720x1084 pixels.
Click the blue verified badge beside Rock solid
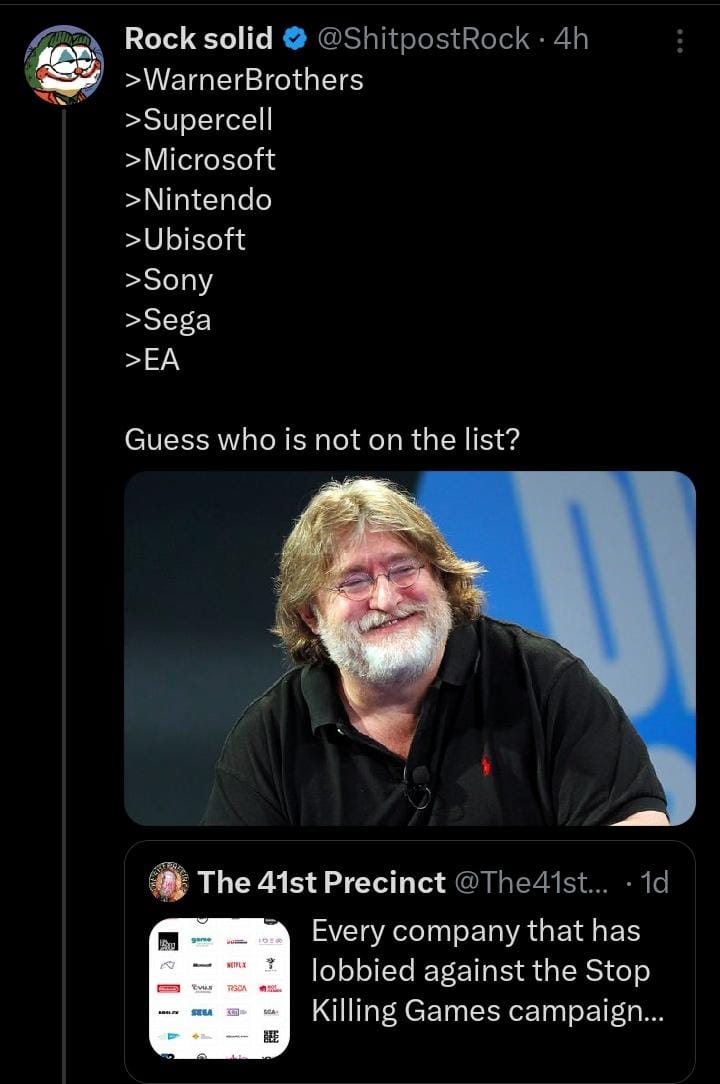(x=294, y=40)
